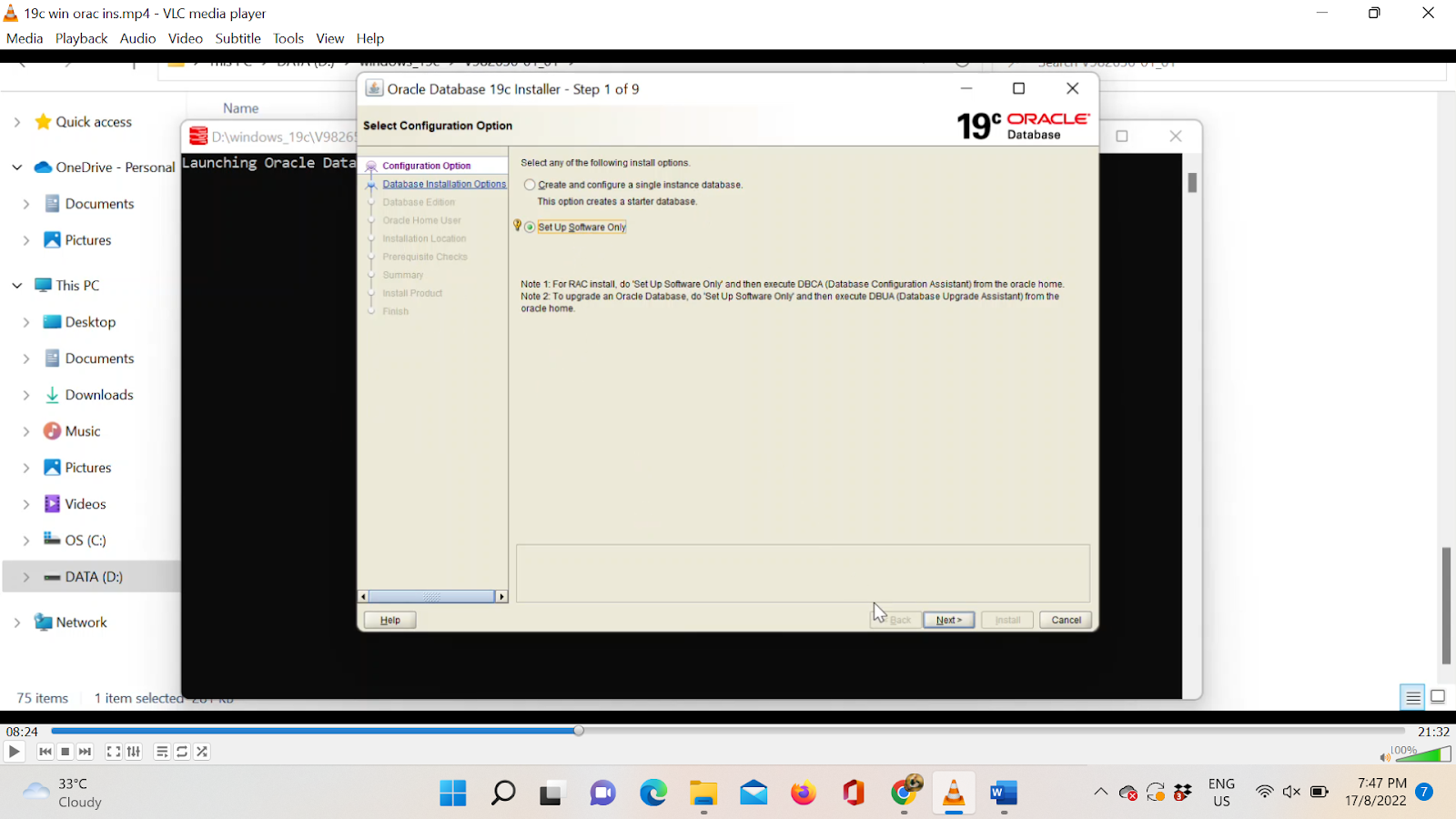
Task: Open Microsoft Edge from taskbar
Action: tap(653, 794)
